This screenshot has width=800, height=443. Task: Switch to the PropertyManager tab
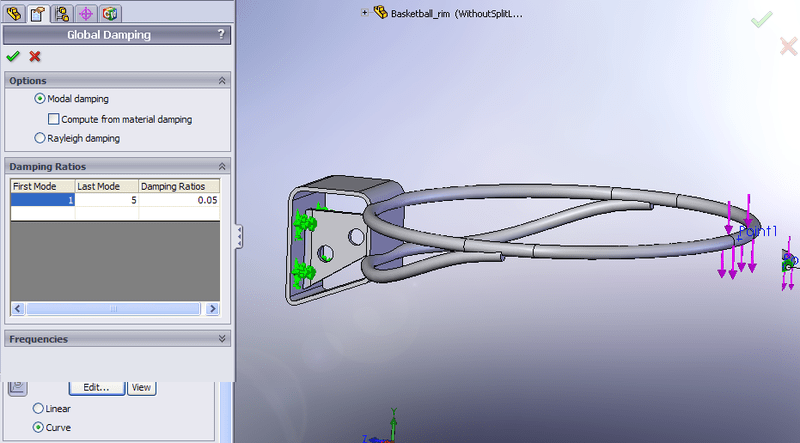coord(37,13)
